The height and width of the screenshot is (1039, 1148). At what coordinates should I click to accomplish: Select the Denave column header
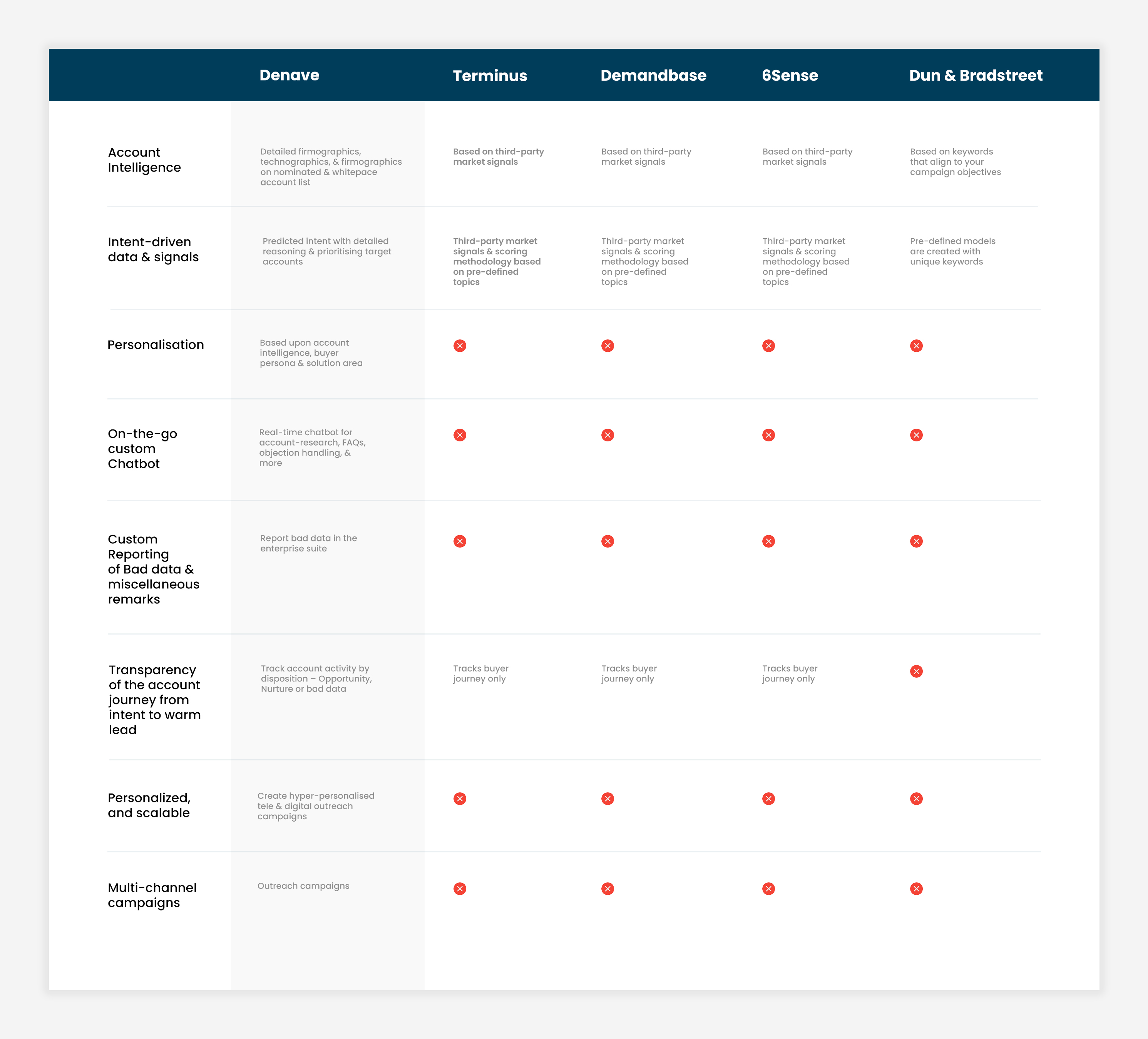tap(289, 75)
